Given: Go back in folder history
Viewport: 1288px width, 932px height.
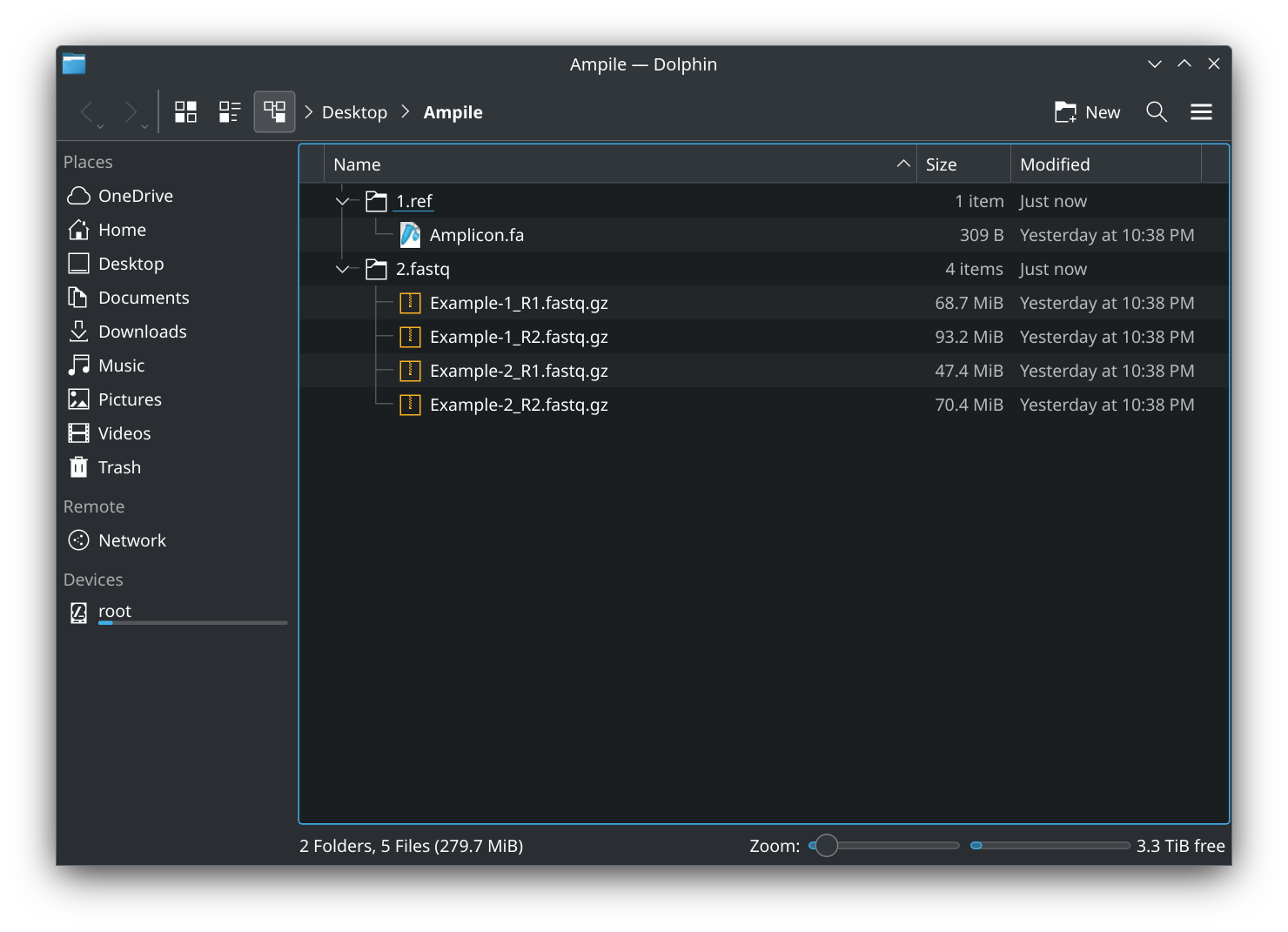Looking at the screenshot, I should pyautogui.click(x=86, y=111).
